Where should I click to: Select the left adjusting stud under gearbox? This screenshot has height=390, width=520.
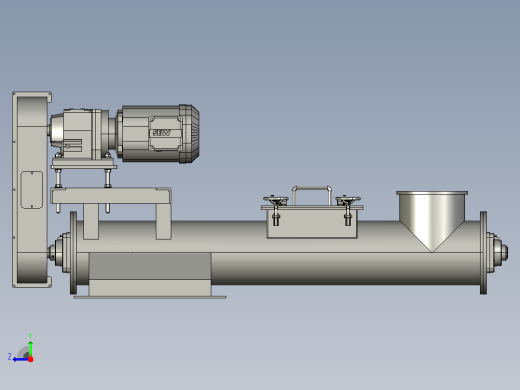pos(58,191)
